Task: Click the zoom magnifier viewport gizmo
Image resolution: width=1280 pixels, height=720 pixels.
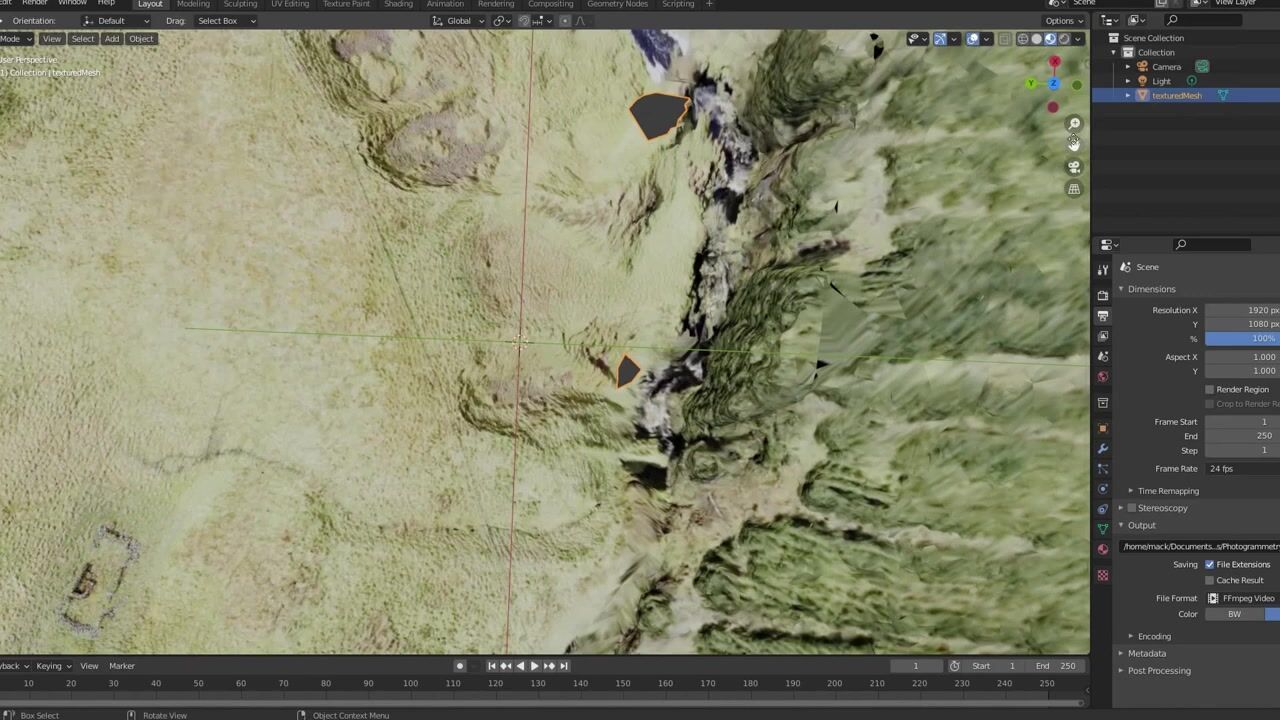Action: coord(1074,124)
